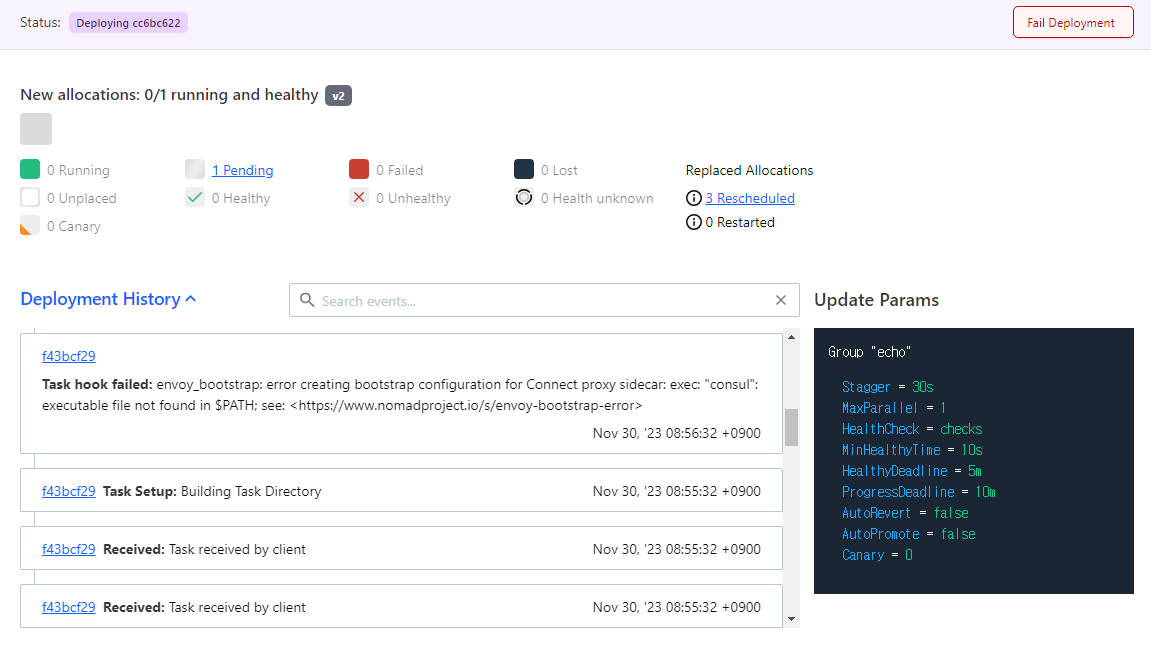Click the Unplaced empty box icon
The width and height of the screenshot is (1151, 647).
click(x=29, y=198)
